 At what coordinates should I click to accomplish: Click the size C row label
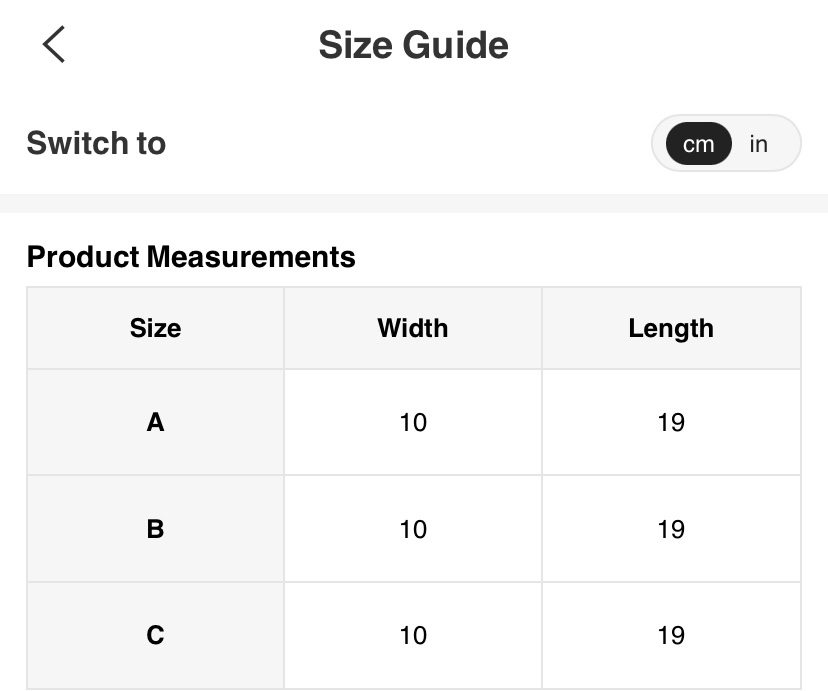point(155,635)
